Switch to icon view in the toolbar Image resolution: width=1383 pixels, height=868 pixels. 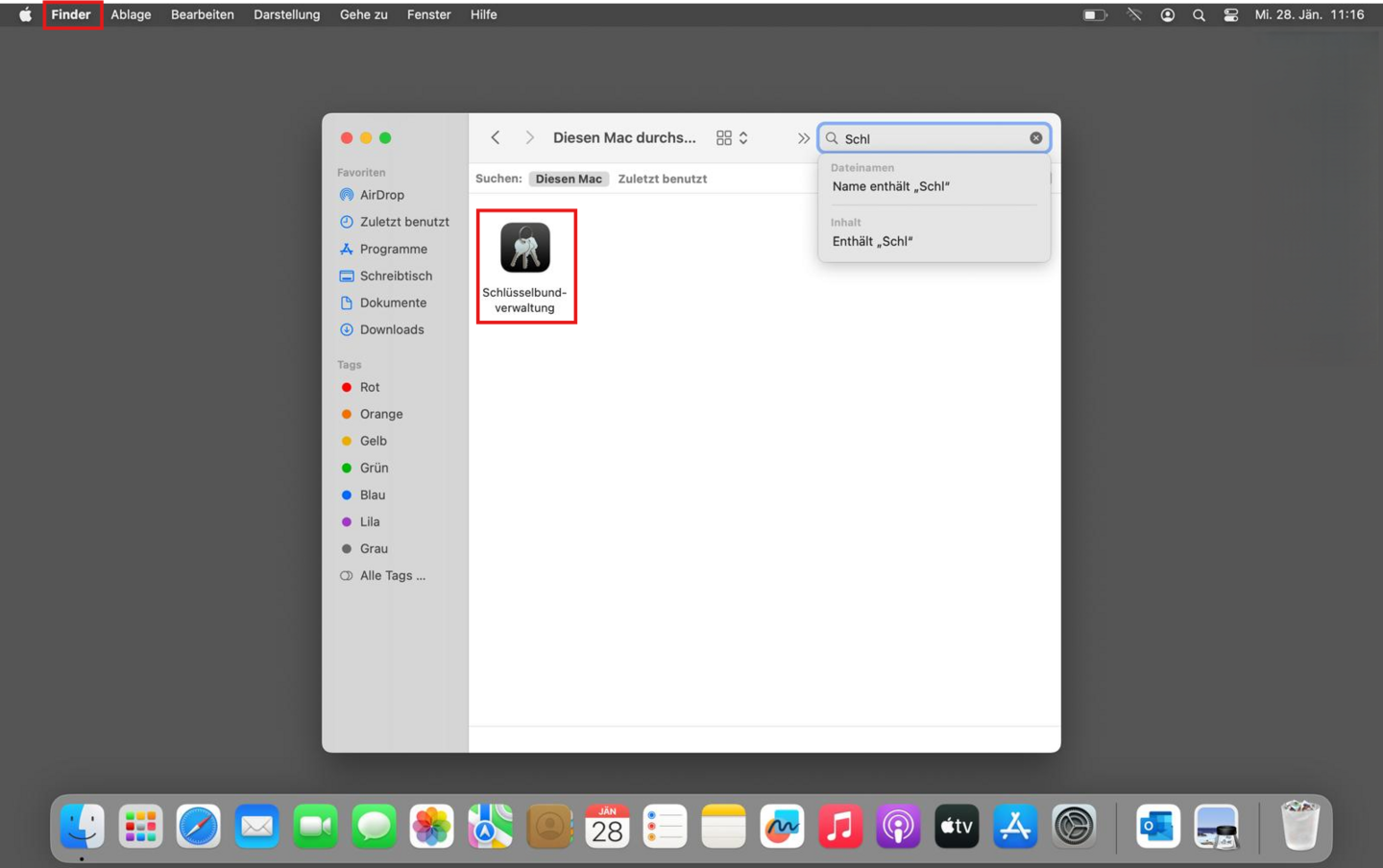[724, 137]
